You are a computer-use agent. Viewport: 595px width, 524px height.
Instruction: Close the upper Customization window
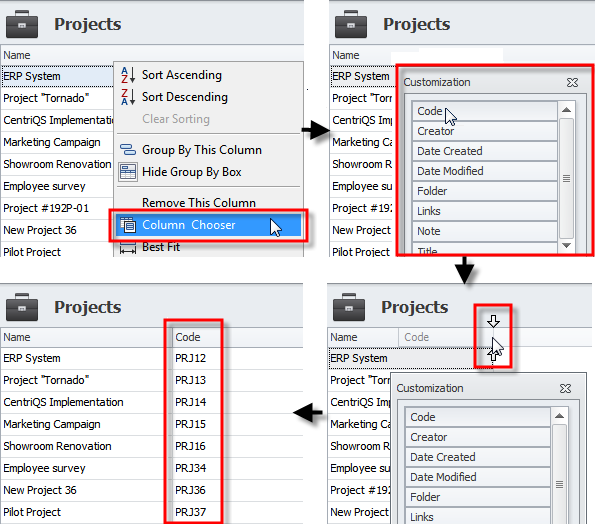[x=572, y=82]
